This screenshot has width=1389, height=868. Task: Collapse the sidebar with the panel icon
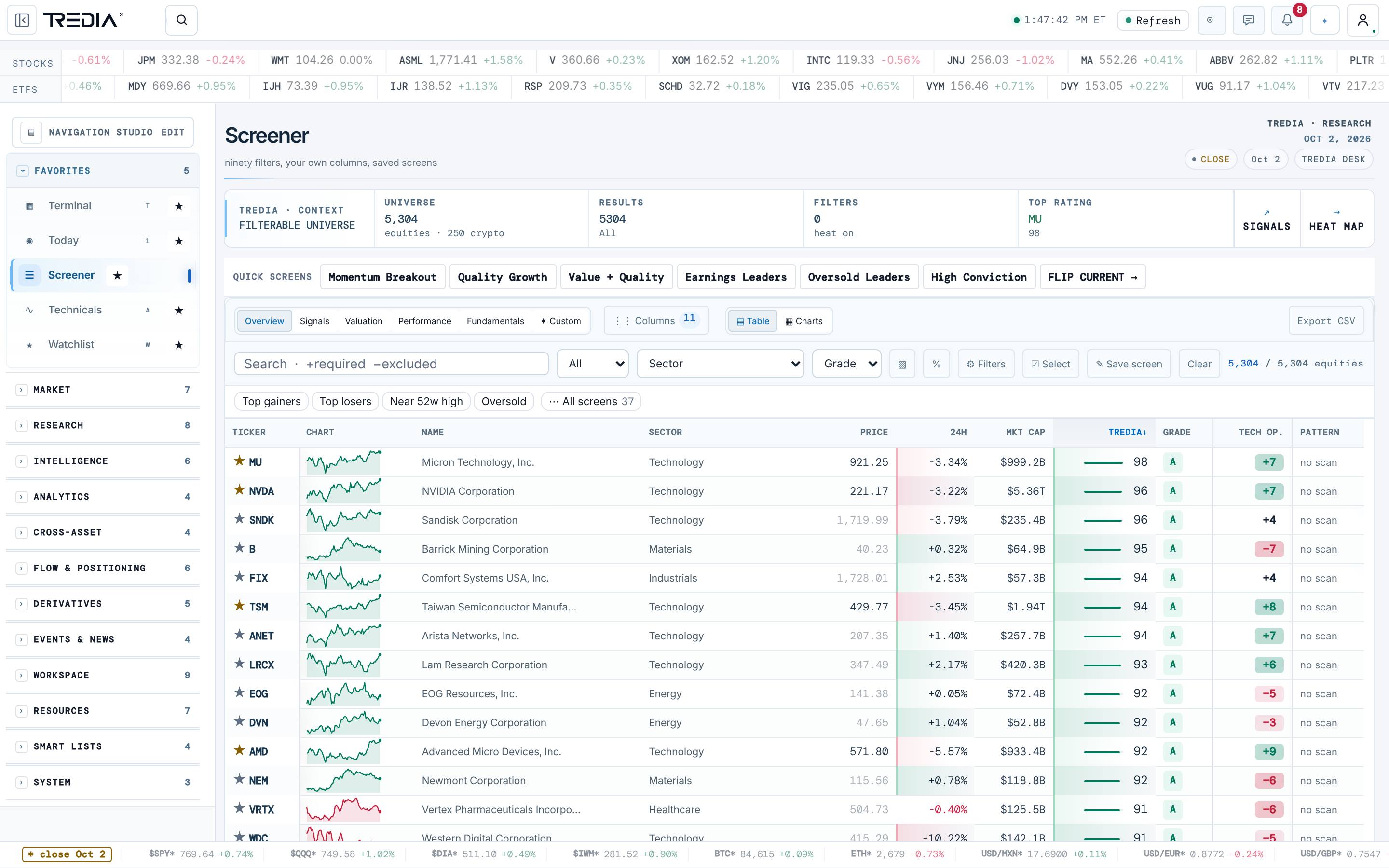[x=22, y=20]
